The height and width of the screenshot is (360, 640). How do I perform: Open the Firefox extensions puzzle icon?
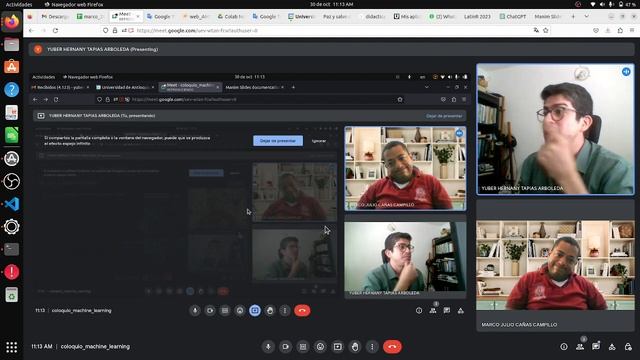tap(620, 30)
